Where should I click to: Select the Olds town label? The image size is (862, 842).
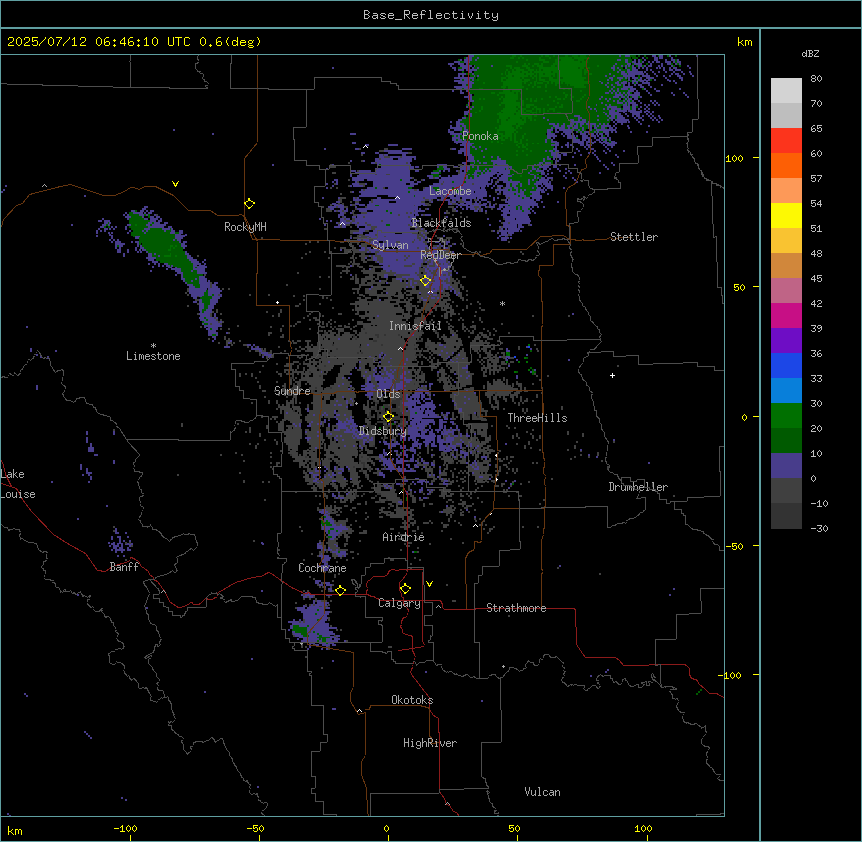388,394
